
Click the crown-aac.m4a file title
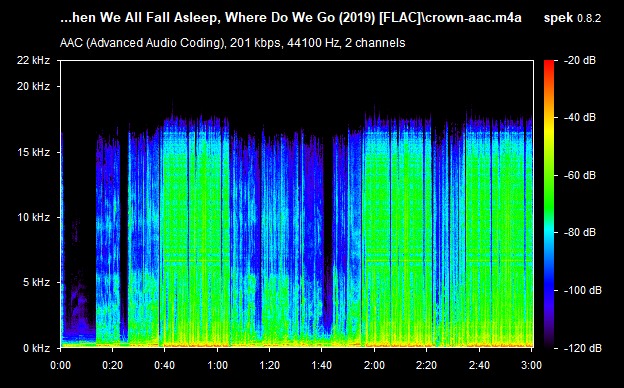473,18
